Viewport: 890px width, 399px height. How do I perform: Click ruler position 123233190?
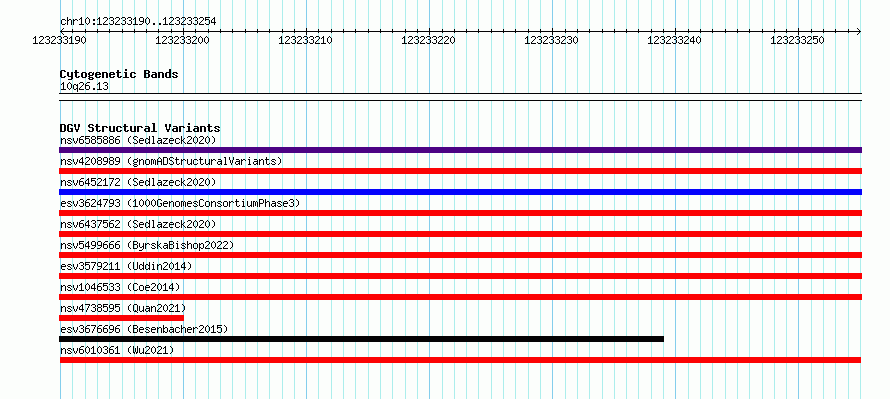click(60, 40)
